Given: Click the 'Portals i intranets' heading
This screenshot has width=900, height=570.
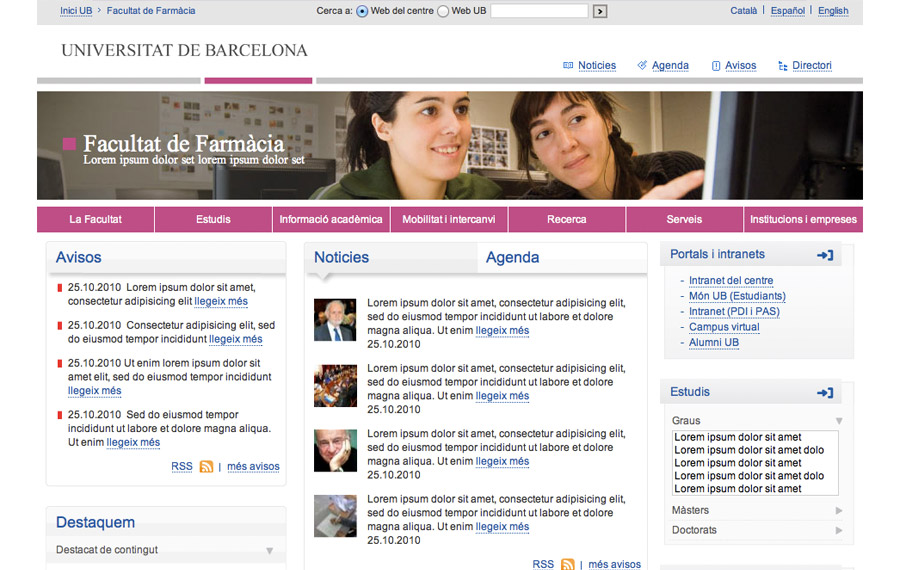Looking at the screenshot, I should click(x=717, y=254).
